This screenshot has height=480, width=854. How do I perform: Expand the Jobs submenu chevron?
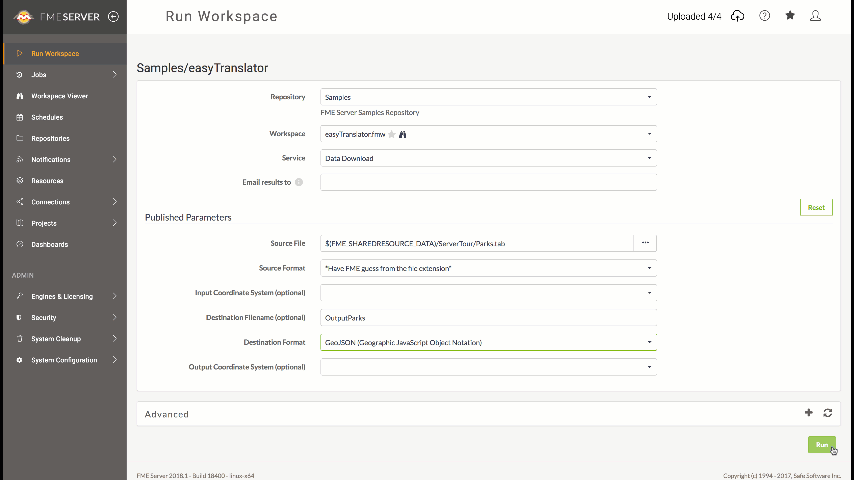coord(114,75)
